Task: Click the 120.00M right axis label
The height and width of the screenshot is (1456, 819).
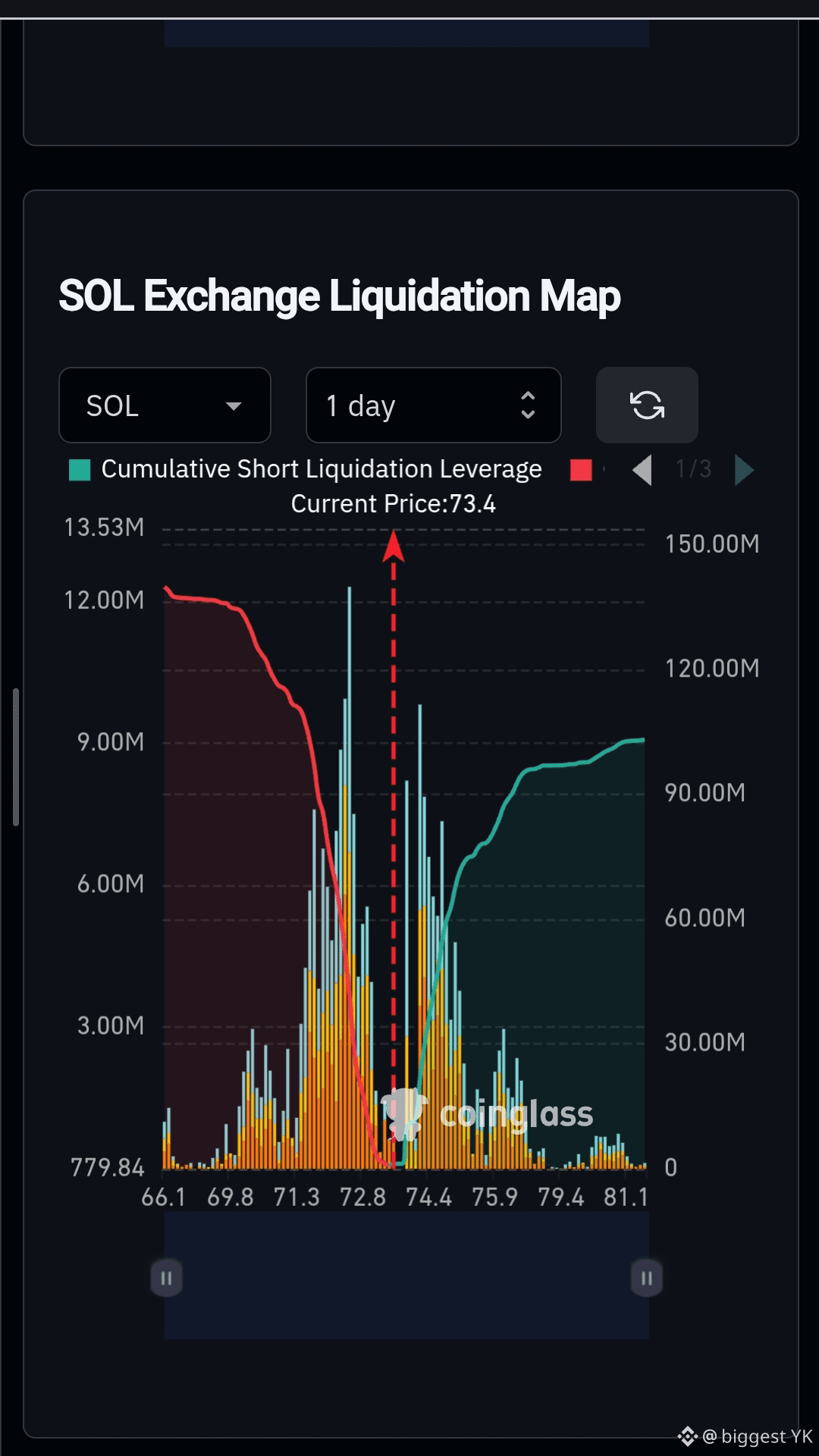Action: coord(712,669)
